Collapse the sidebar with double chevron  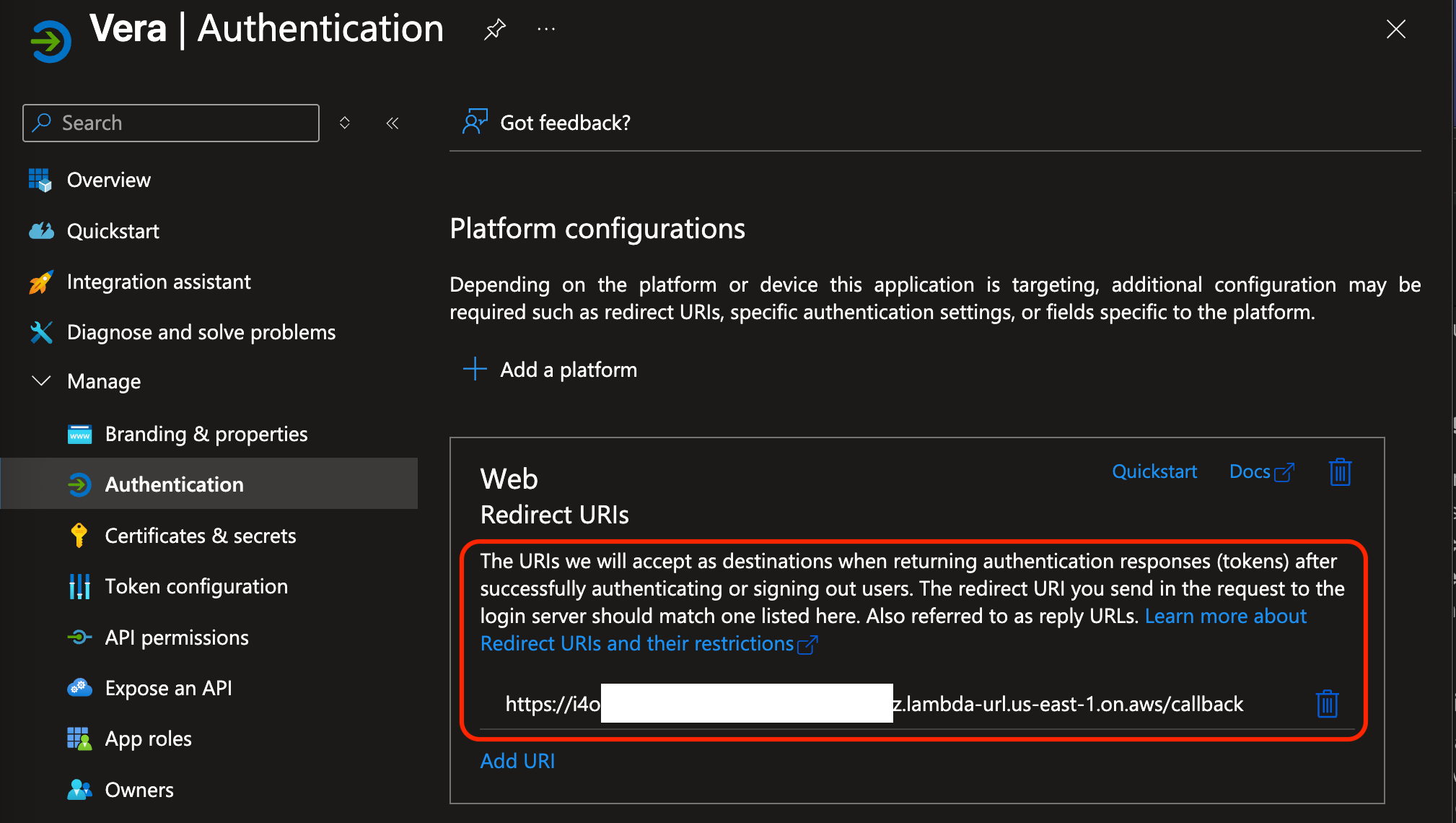click(392, 123)
